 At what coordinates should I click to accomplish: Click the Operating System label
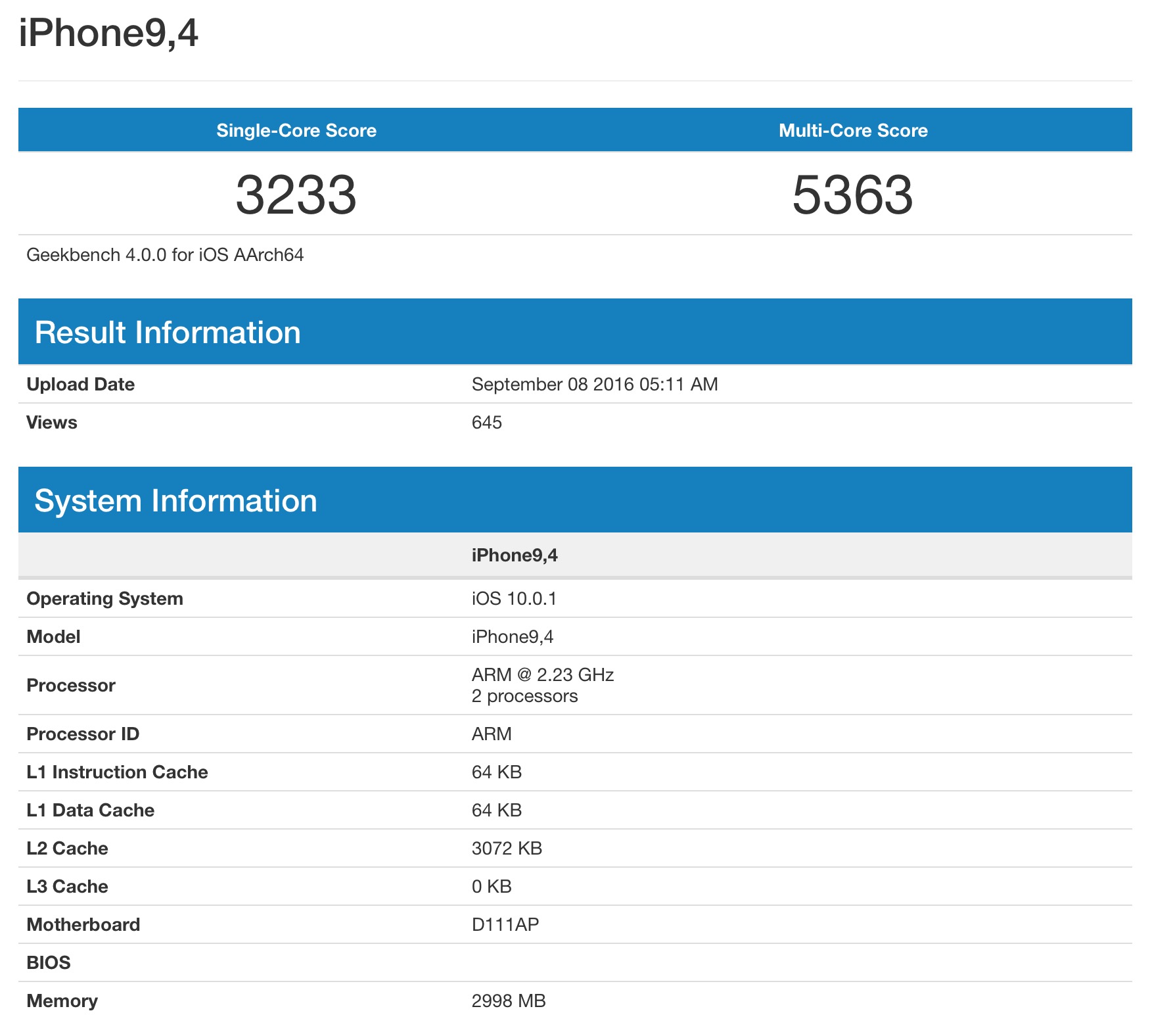tap(104, 599)
